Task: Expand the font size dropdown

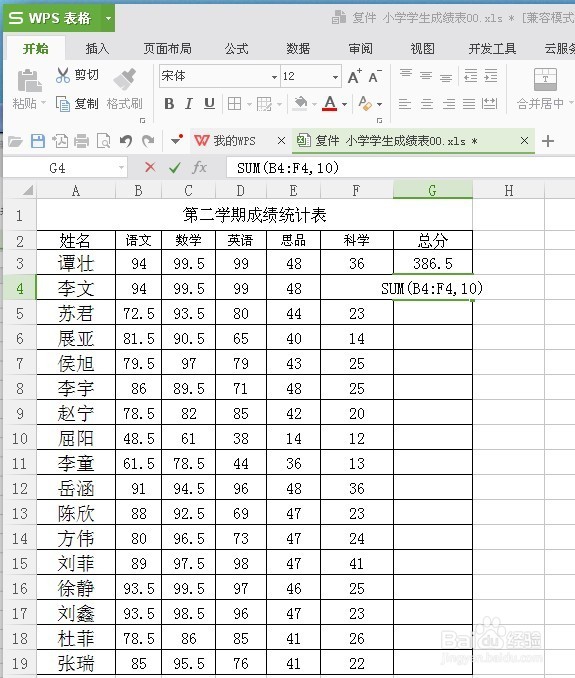Action: point(335,77)
